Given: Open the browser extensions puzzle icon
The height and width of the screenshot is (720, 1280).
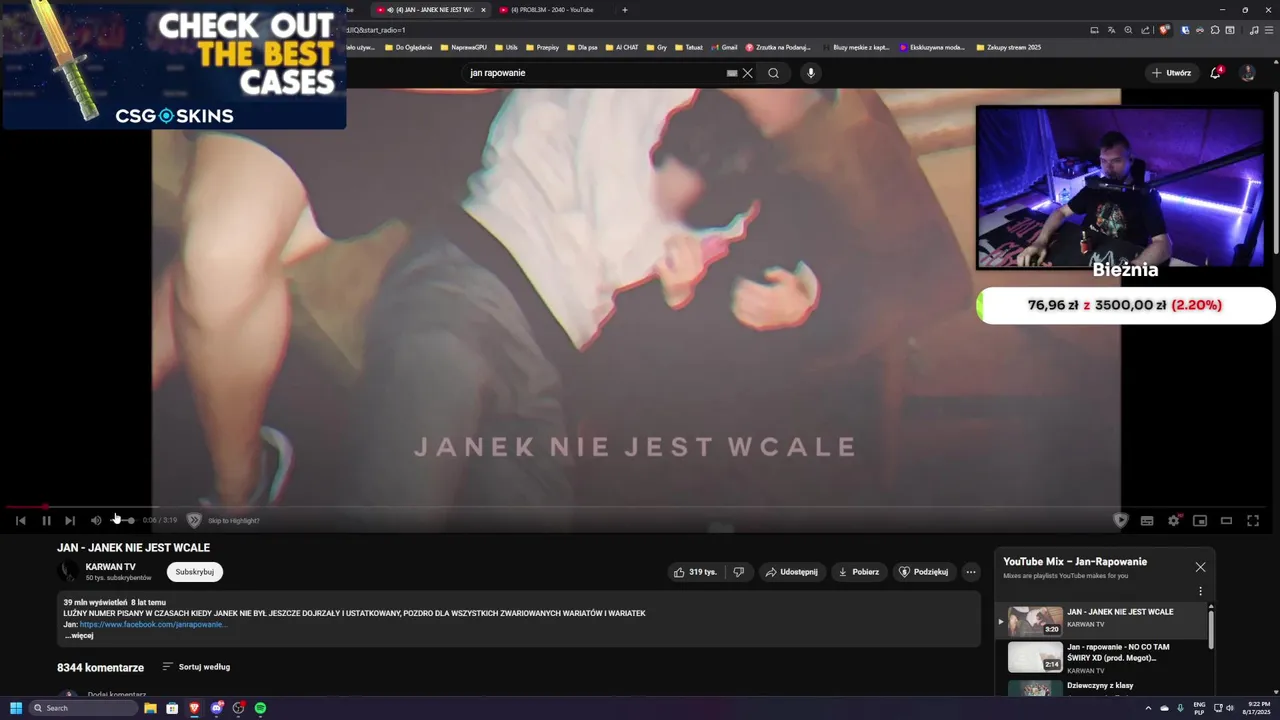Looking at the screenshot, I should [1215, 30].
